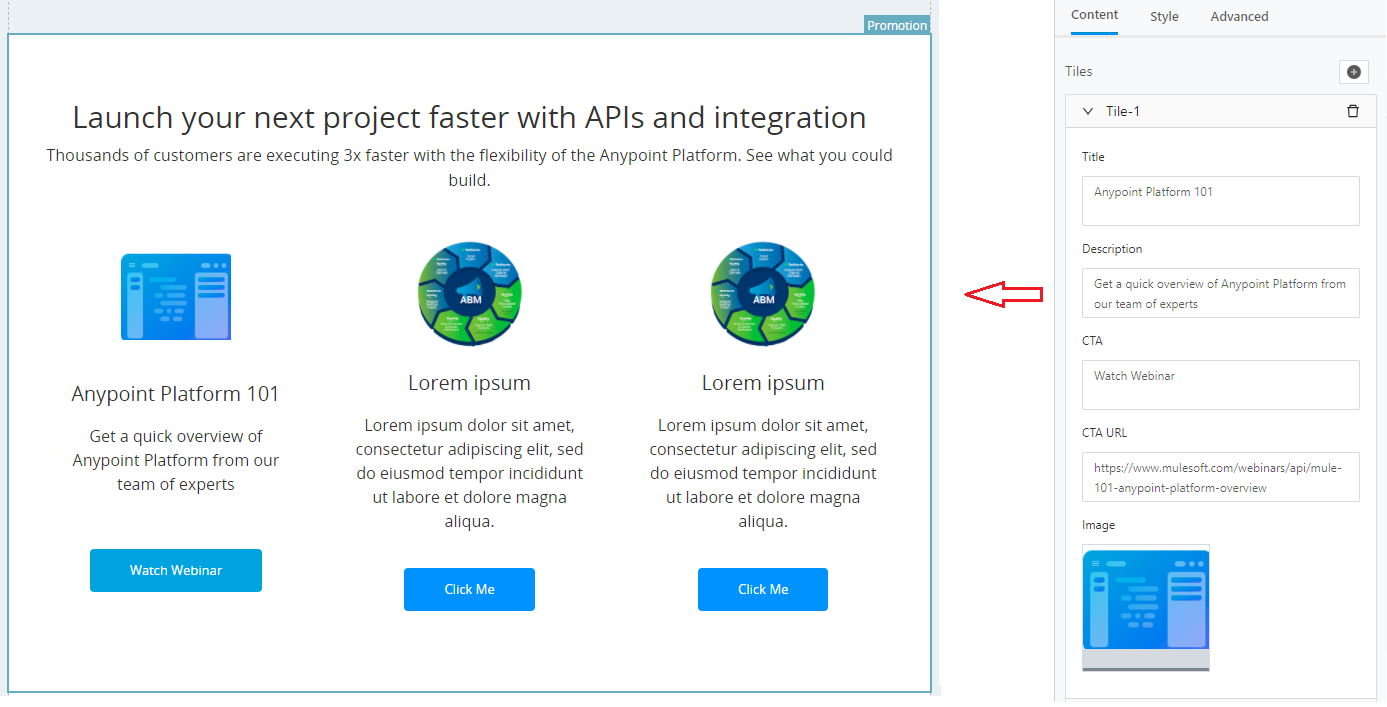Select 'Get a quick overview' tile description
This screenshot has width=1387, height=707.
click(176, 460)
